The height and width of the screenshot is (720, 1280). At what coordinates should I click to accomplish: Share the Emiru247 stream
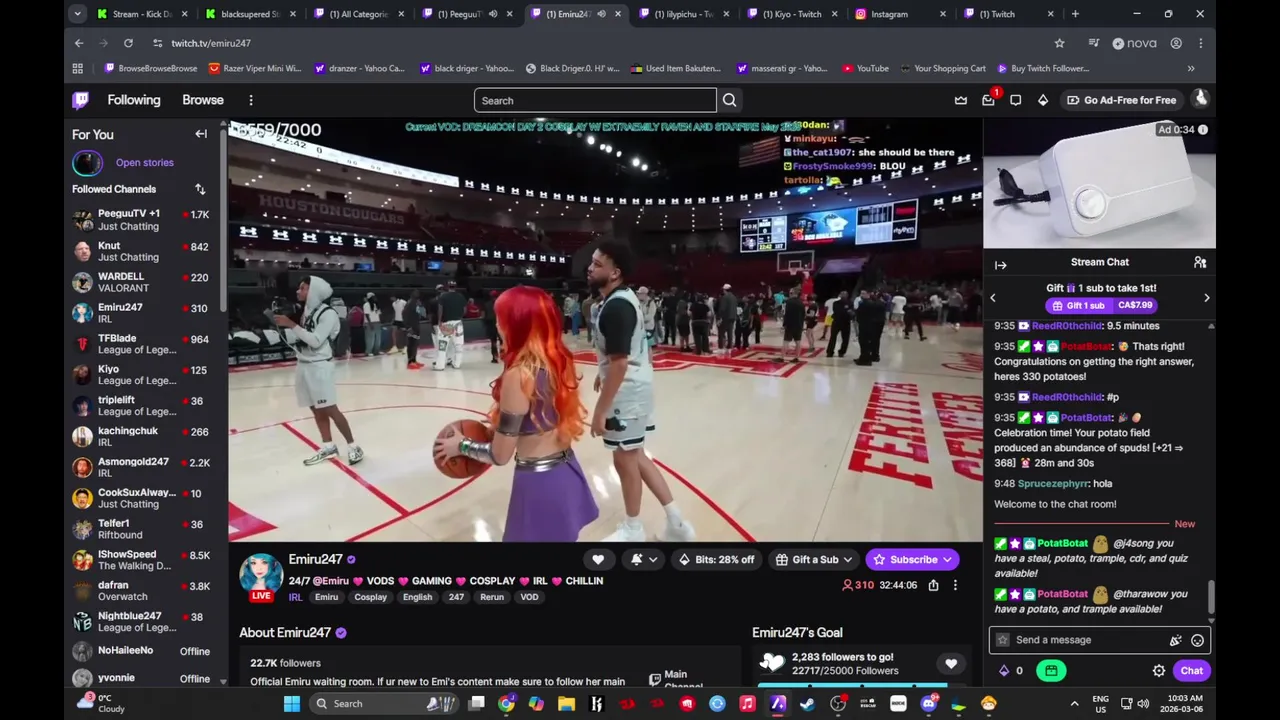[933, 585]
